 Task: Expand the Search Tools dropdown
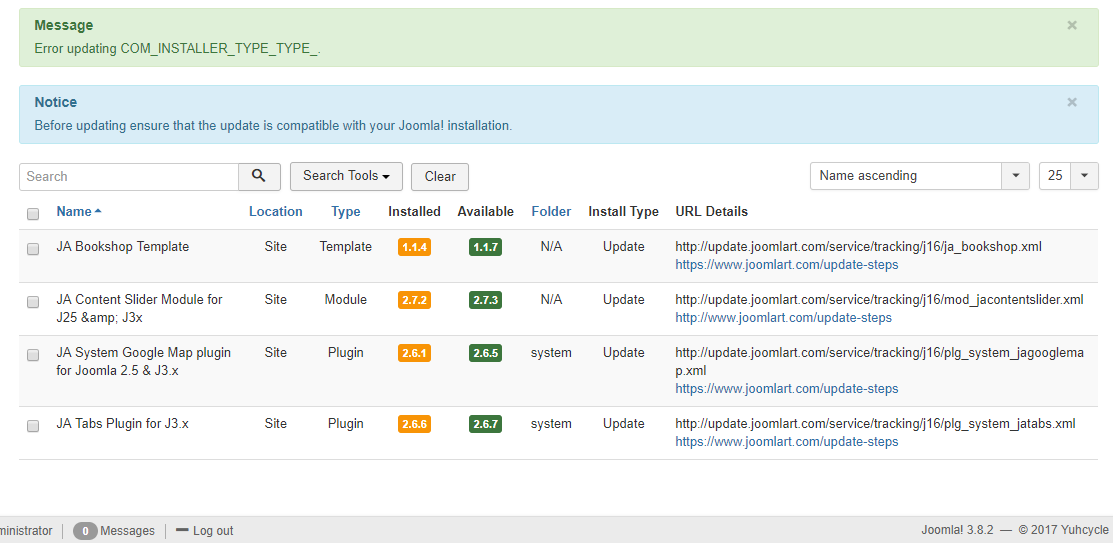[346, 176]
